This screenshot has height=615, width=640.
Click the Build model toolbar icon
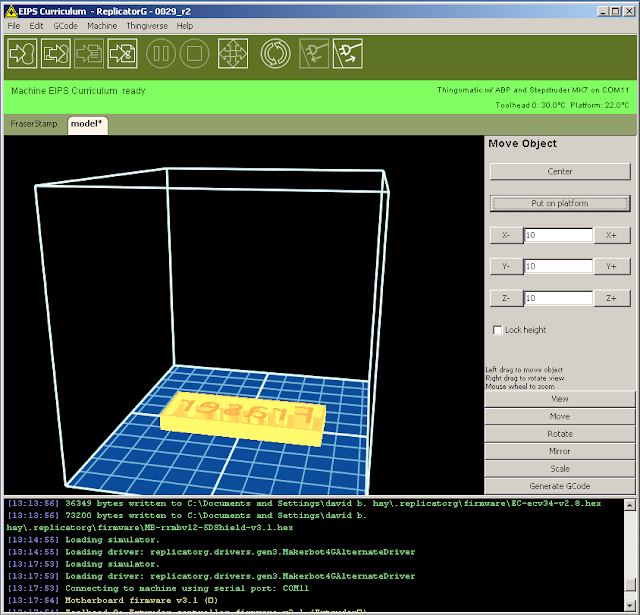point(56,53)
